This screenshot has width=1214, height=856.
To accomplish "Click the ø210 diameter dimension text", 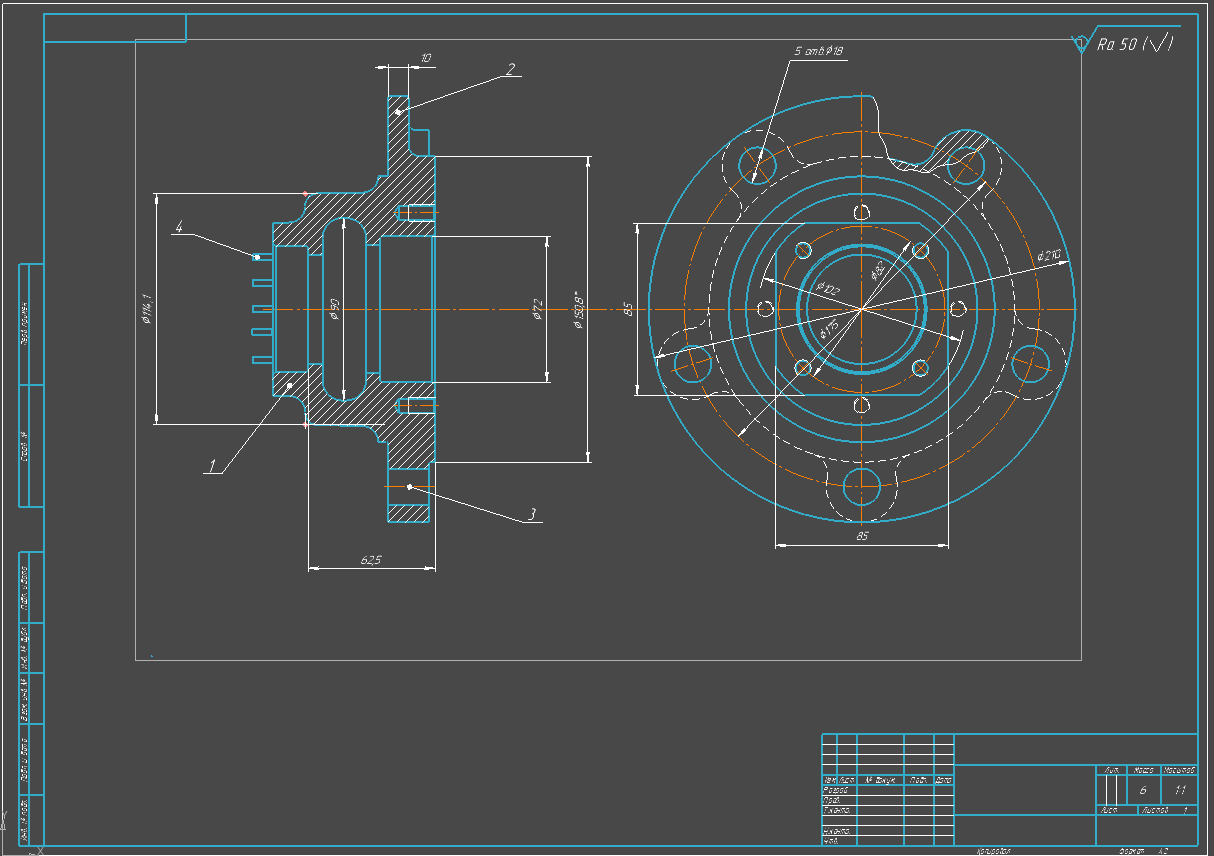I will [x=1049, y=256].
